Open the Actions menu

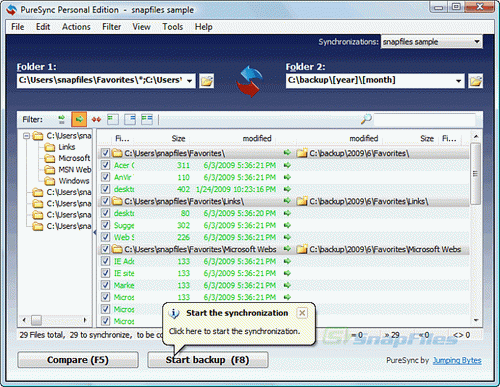[x=76, y=27]
